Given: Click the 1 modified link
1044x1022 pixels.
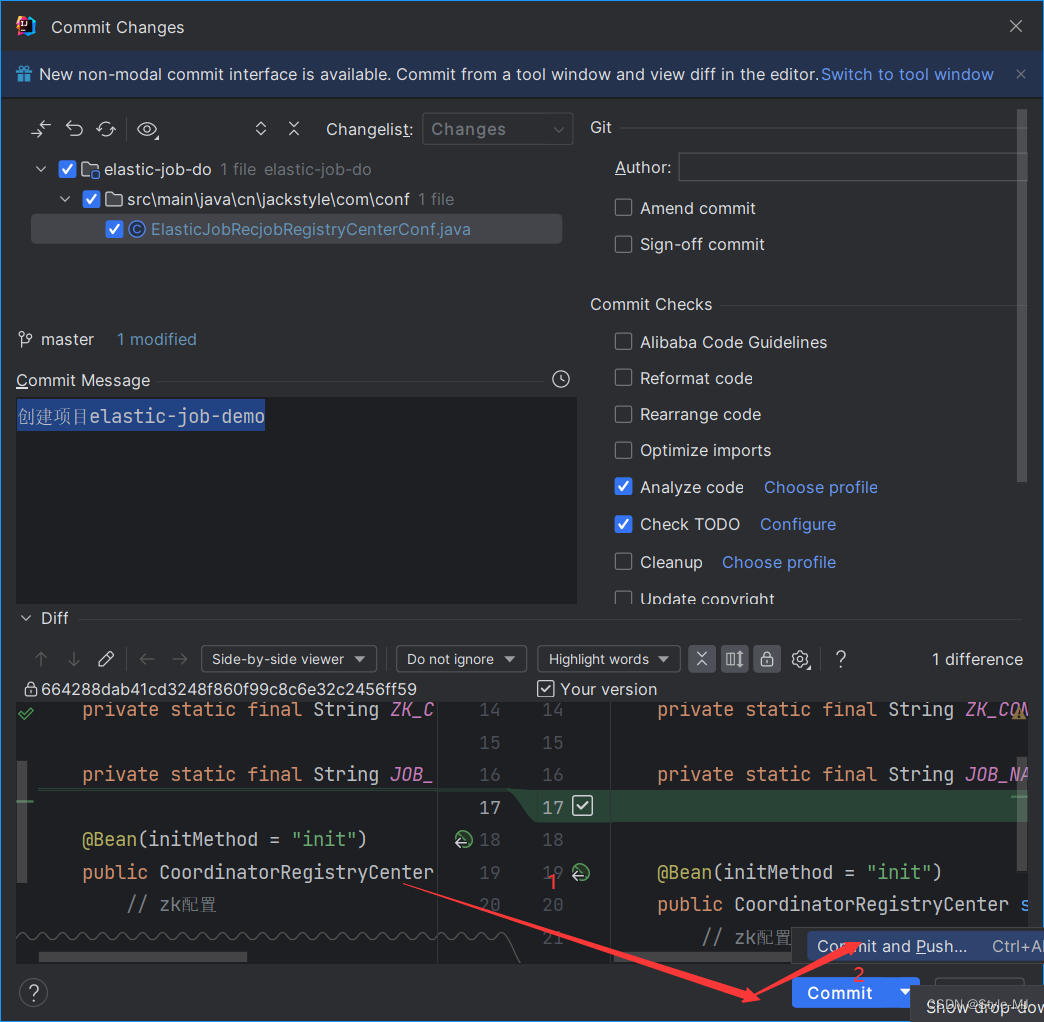Looking at the screenshot, I should click(x=156, y=340).
